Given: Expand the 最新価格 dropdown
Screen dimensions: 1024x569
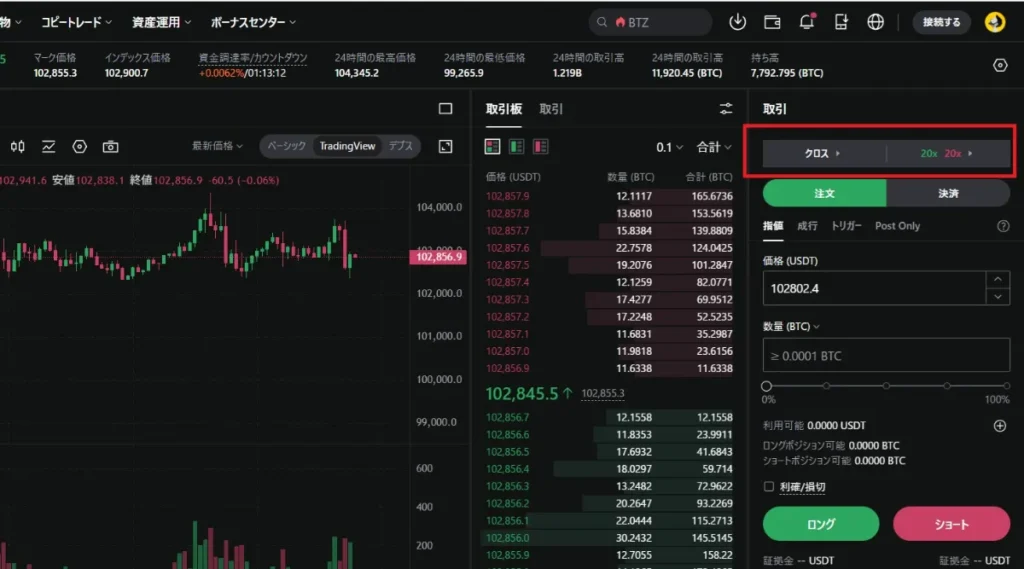Looking at the screenshot, I should pos(218,146).
